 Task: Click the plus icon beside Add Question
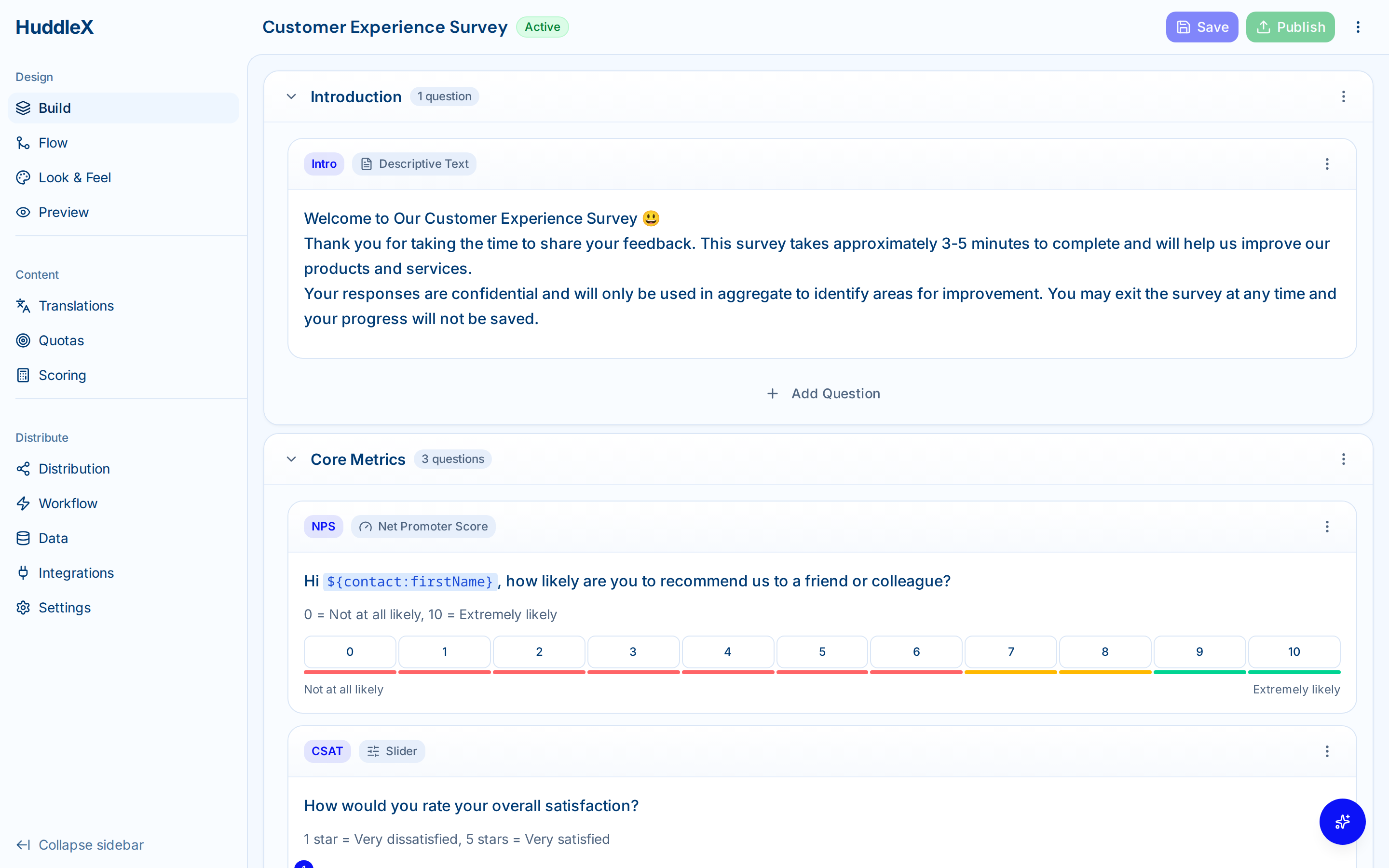[x=773, y=394]
